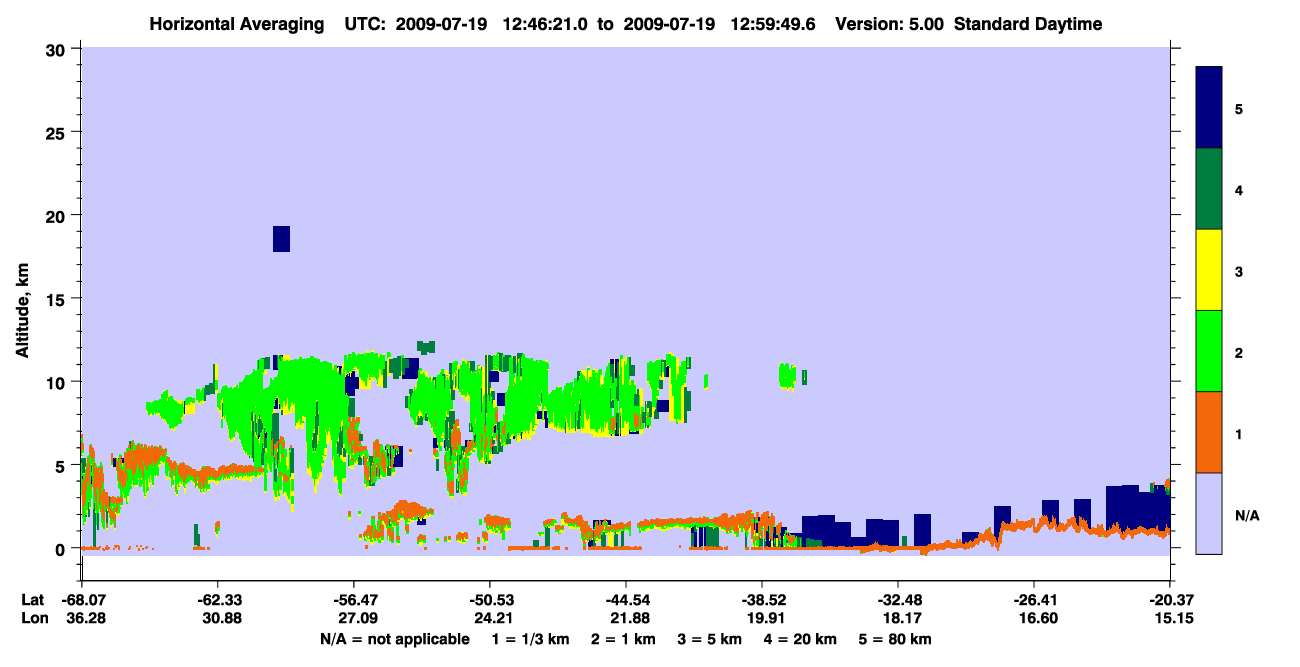Click the colorbar label '3'
Viewport: 1300px width, 667px height.
click(x=1239, y=271)
